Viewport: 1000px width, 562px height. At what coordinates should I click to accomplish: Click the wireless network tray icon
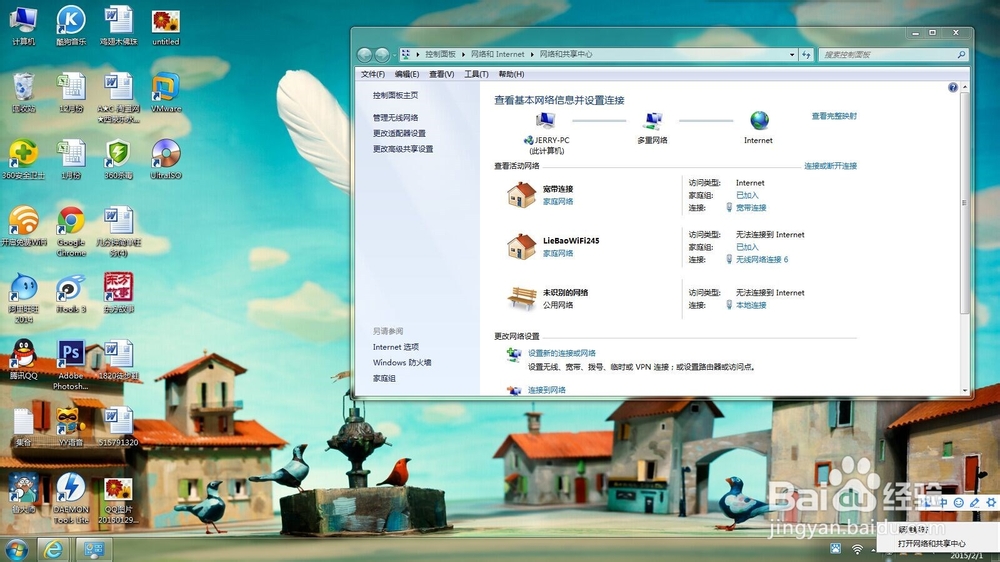pos(858,549)
